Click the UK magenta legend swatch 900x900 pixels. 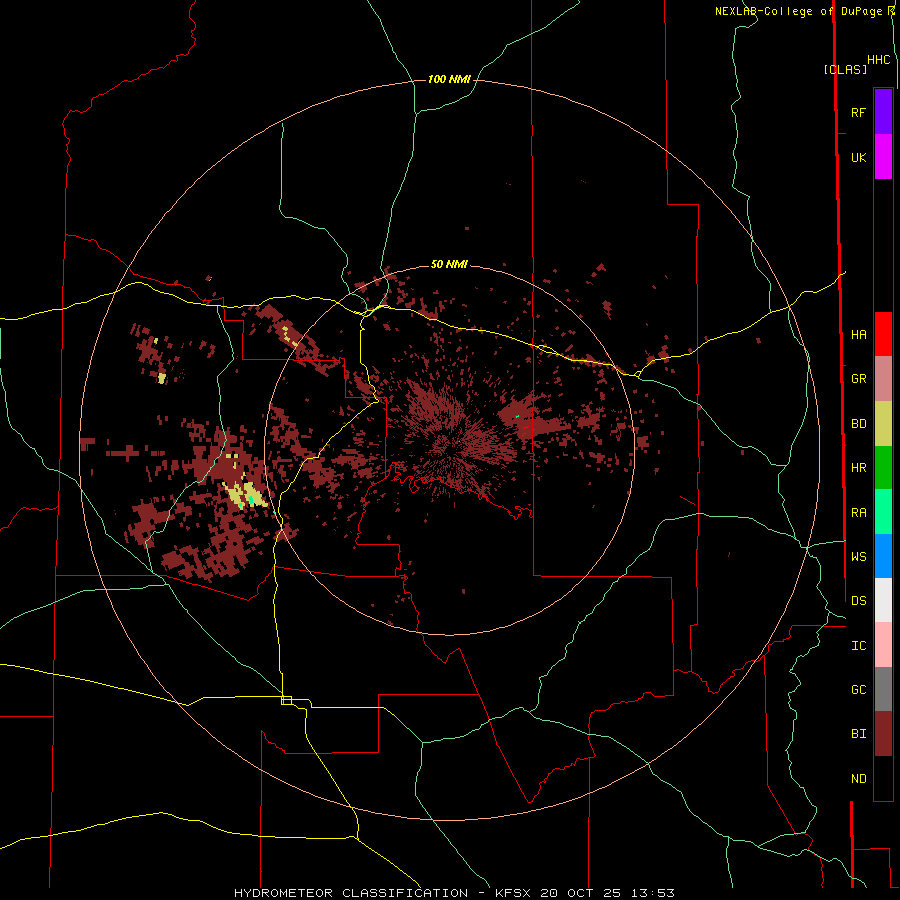click(883, 157)
